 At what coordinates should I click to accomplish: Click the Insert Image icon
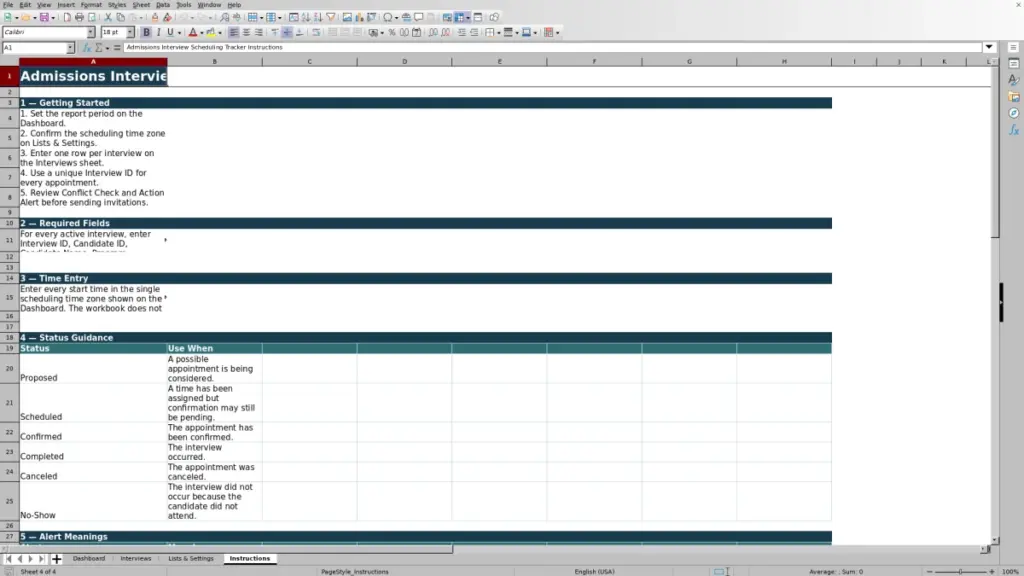point(347,17)
